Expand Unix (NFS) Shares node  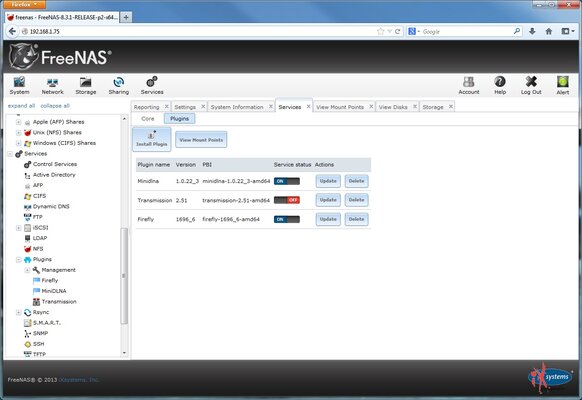(19, 132)
